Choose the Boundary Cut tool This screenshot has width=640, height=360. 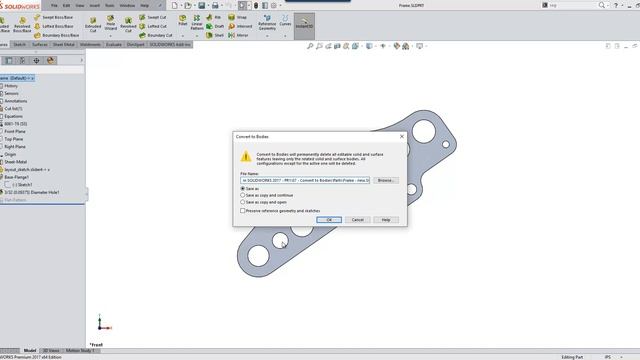tap(156, 35)
